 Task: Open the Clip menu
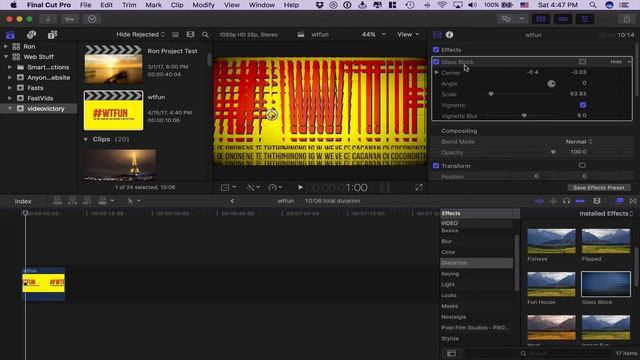(x=177, y=5)
